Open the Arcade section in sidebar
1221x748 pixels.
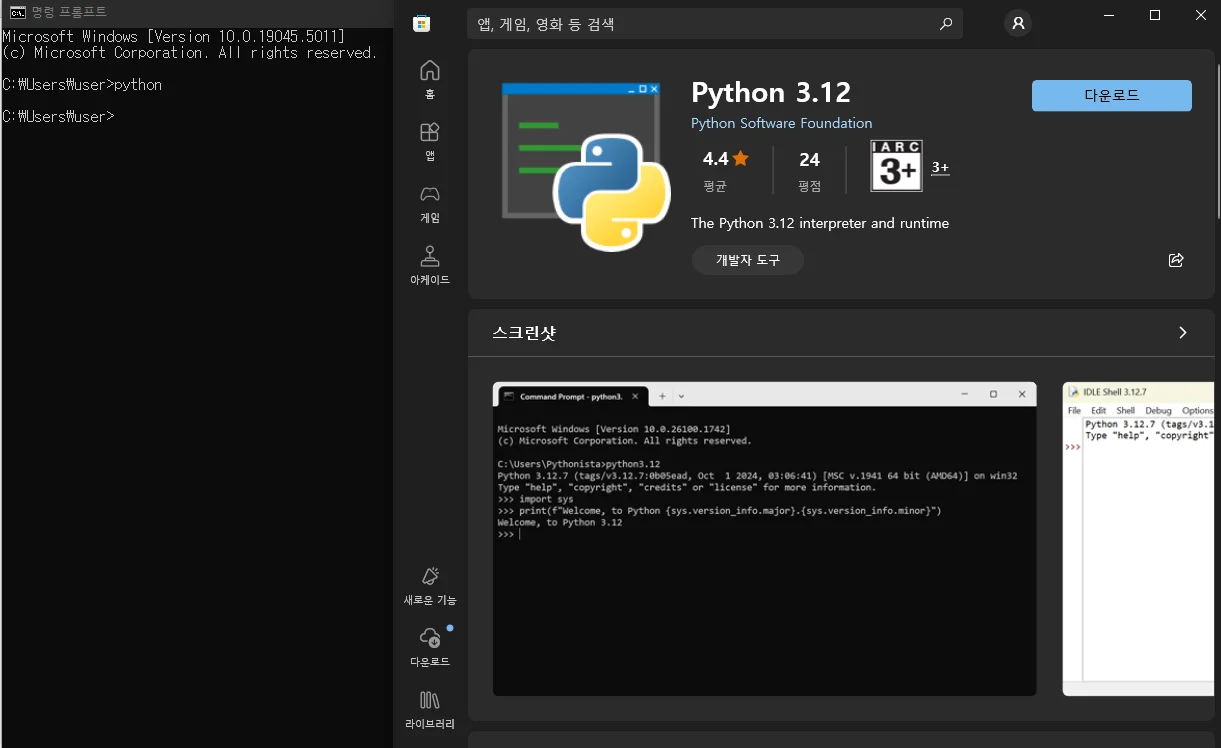[430, 266]
